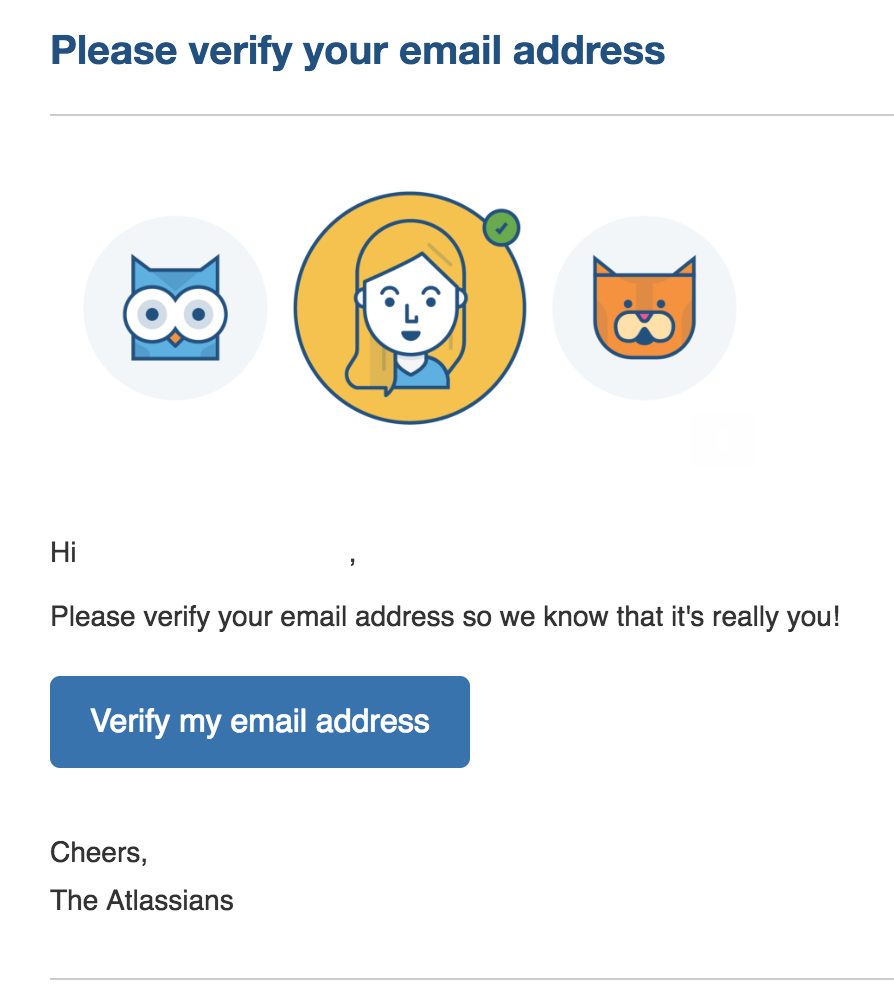Click the green checkmark badge
Viewport: 894px width, 1002px height.
tap(502, 228)
